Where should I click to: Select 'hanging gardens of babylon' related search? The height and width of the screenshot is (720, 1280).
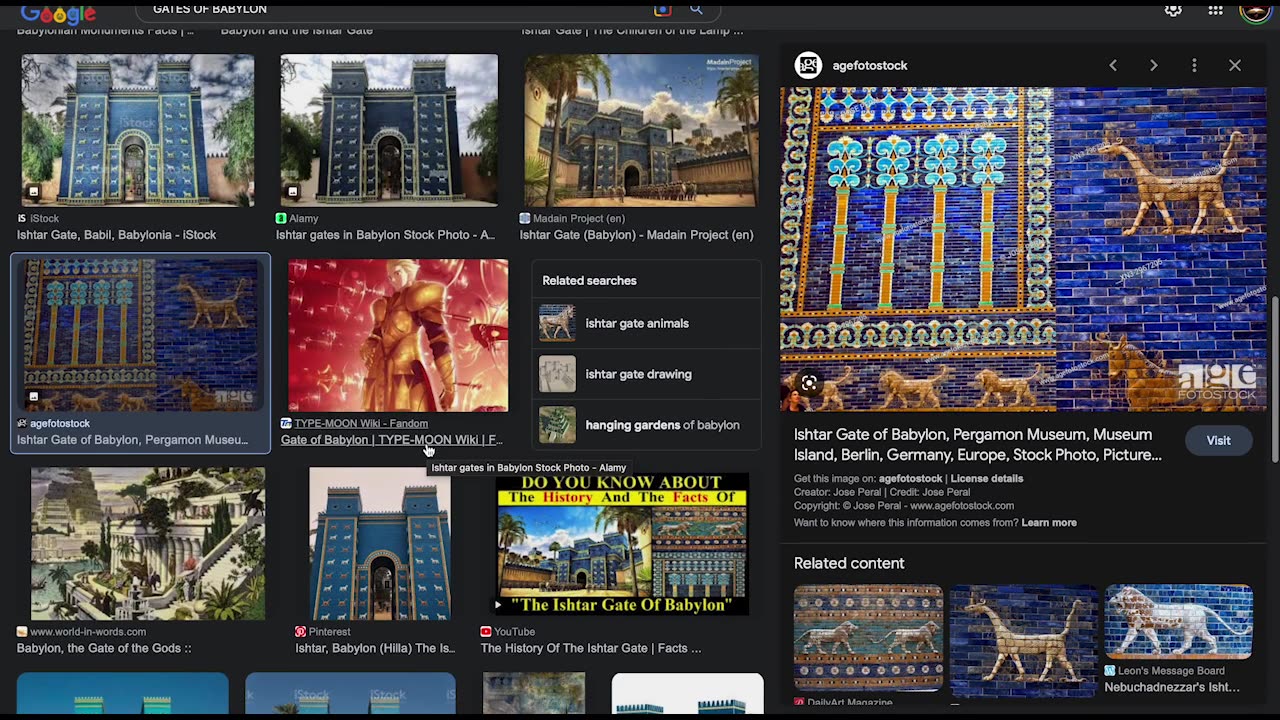pyautogui.click(x=645, y=425)
